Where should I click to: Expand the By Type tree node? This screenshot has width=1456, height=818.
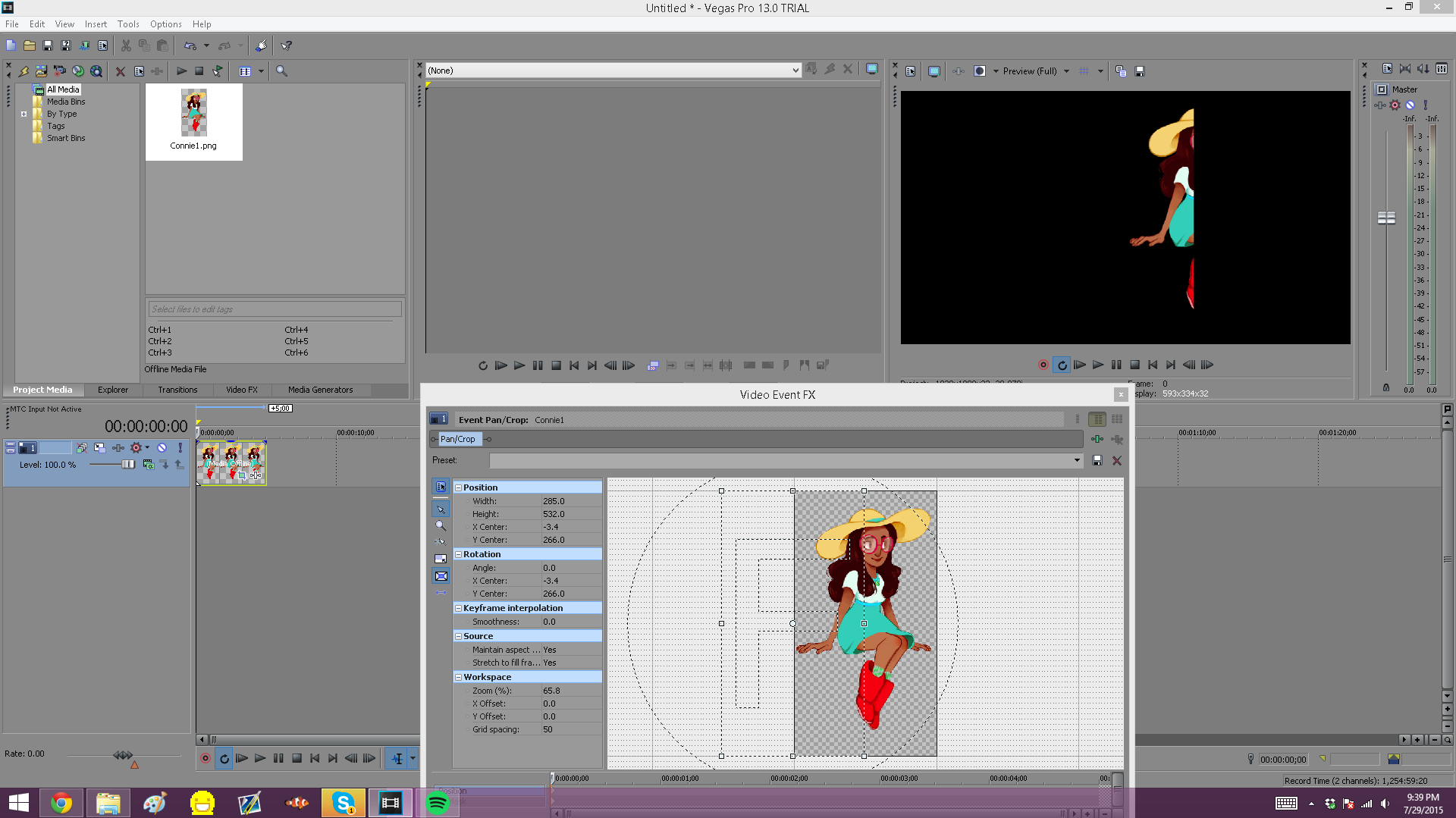point(24,114)
